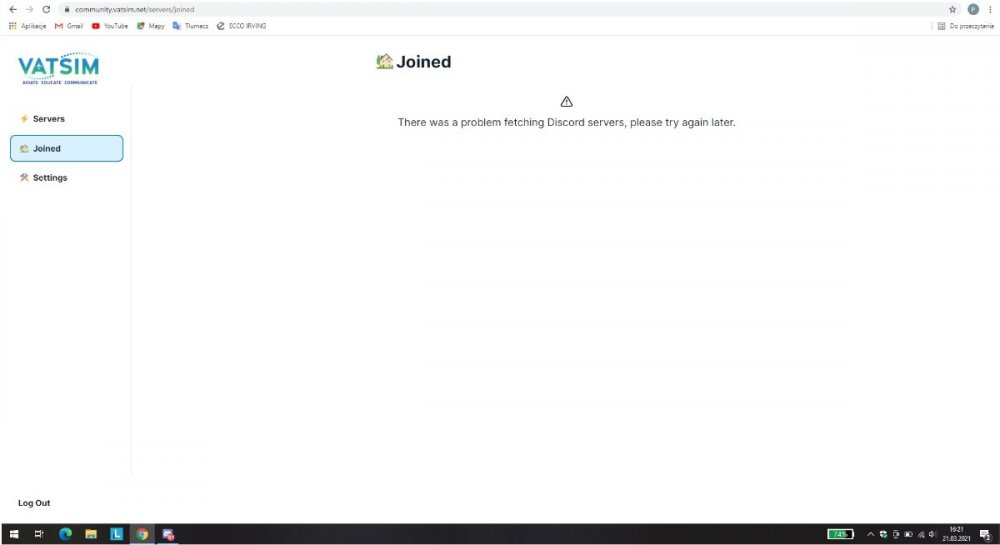This screenshot has height=545, width=1000.
Task: Open the Mapy bookmark
Action: pos(150,26)
